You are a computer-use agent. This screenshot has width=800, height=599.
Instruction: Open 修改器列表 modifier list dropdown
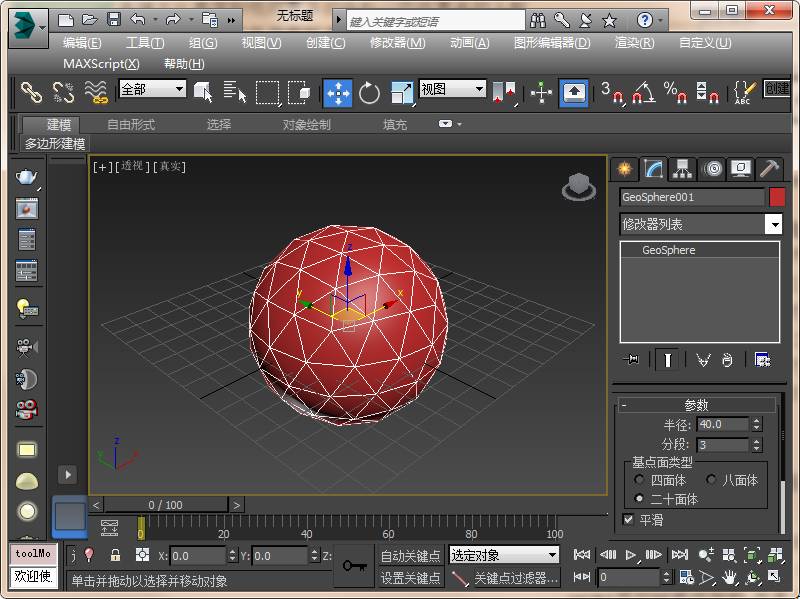coord(701,224)
